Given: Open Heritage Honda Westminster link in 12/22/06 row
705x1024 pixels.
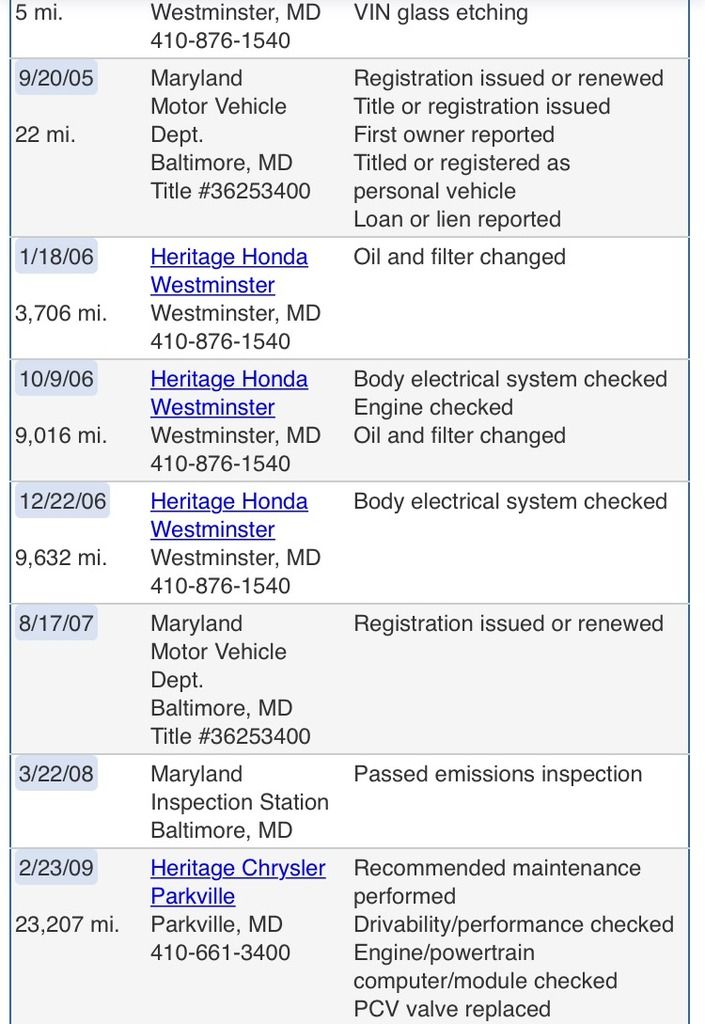Looking at the screenshot, I should 229,515.
